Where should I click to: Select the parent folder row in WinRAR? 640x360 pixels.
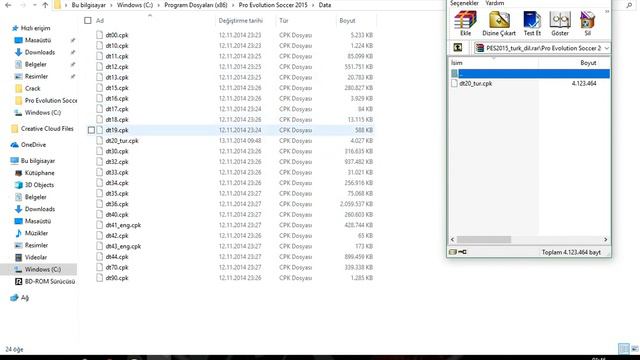530,73
